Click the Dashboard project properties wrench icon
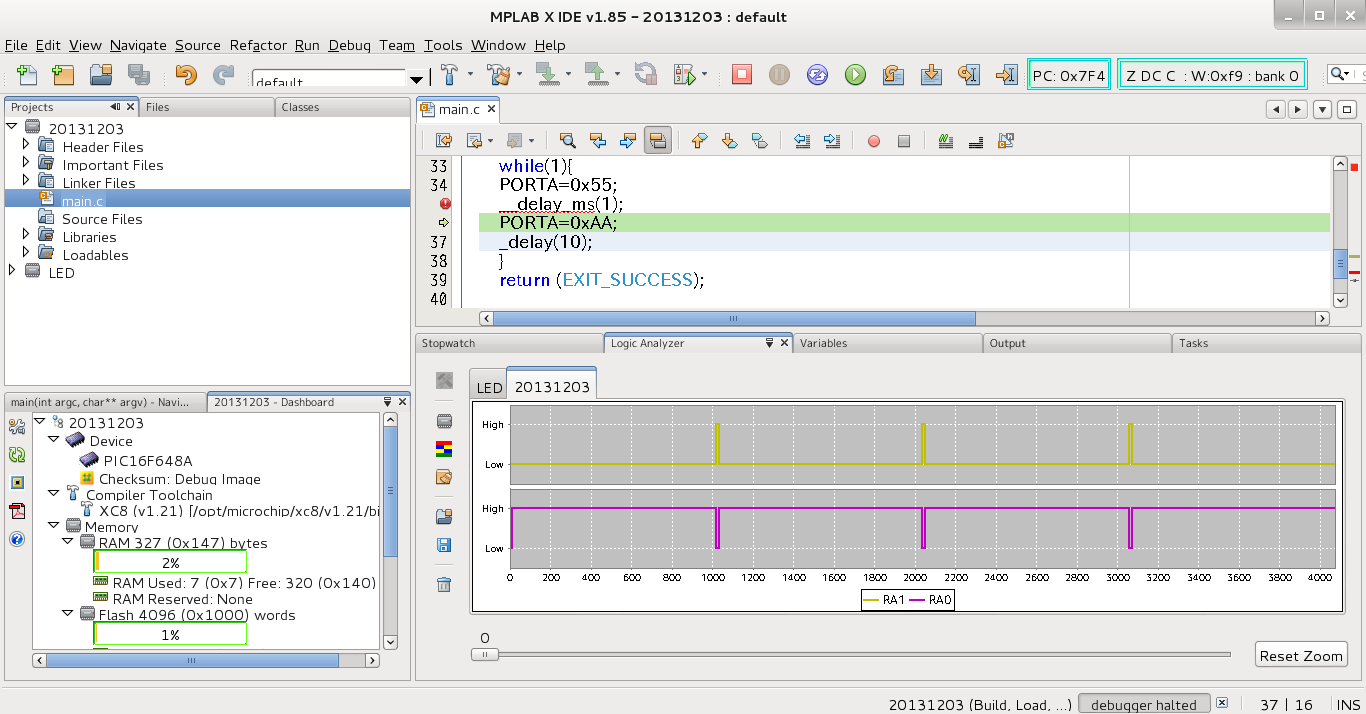This screenshot has height=714, width=1366. pyautogui.click(x=17, y=427)
